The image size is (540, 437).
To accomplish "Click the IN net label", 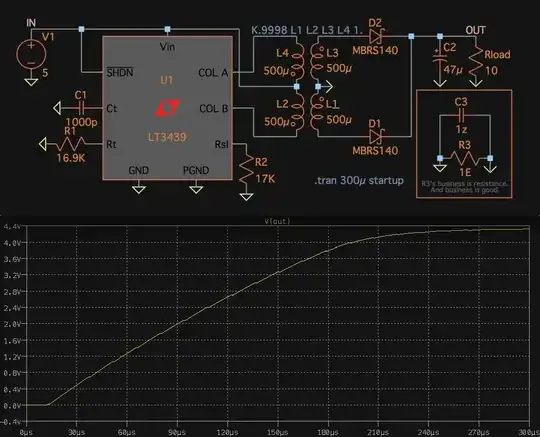I will click(31, 23).
